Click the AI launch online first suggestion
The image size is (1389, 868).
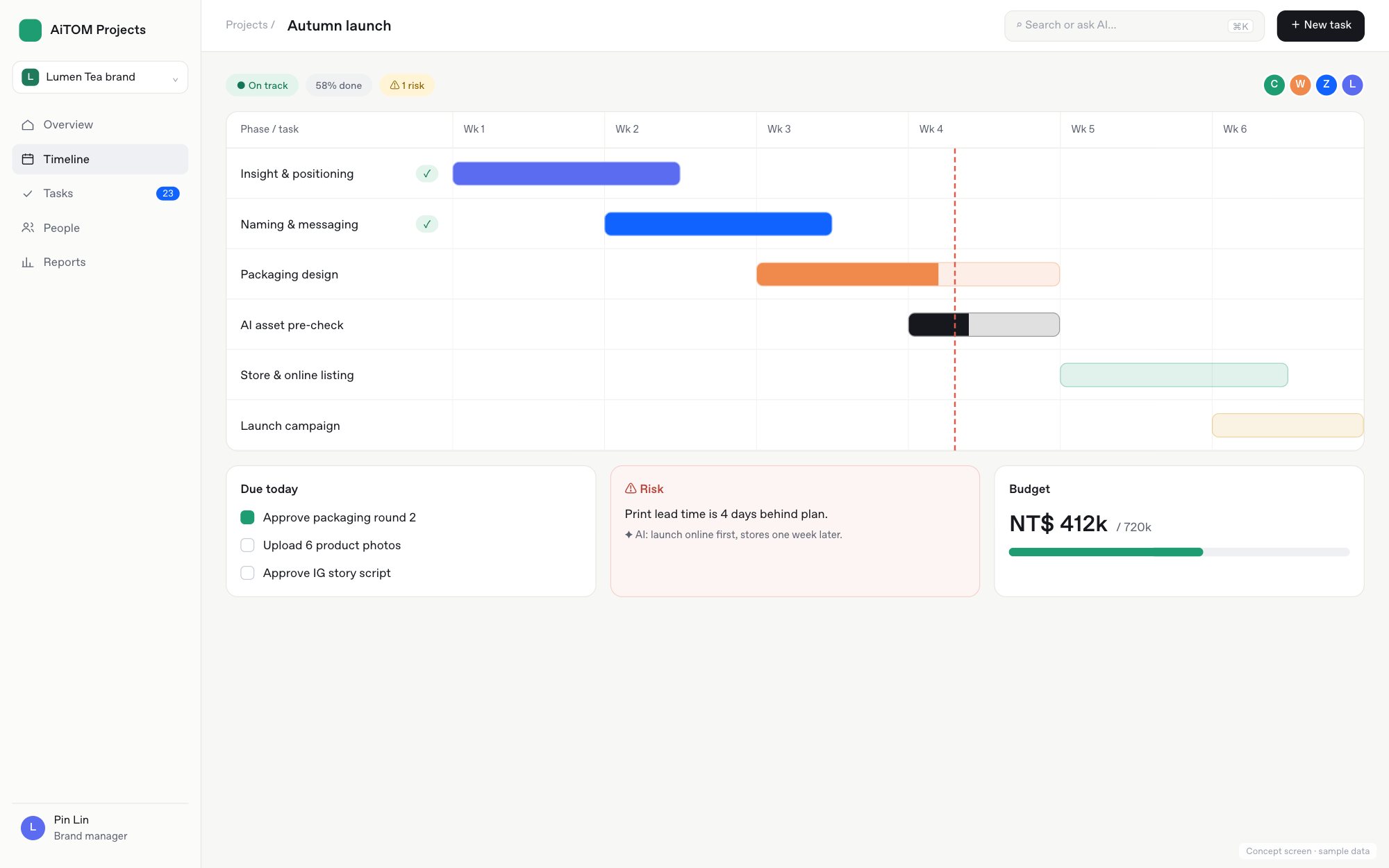[733, 535]
